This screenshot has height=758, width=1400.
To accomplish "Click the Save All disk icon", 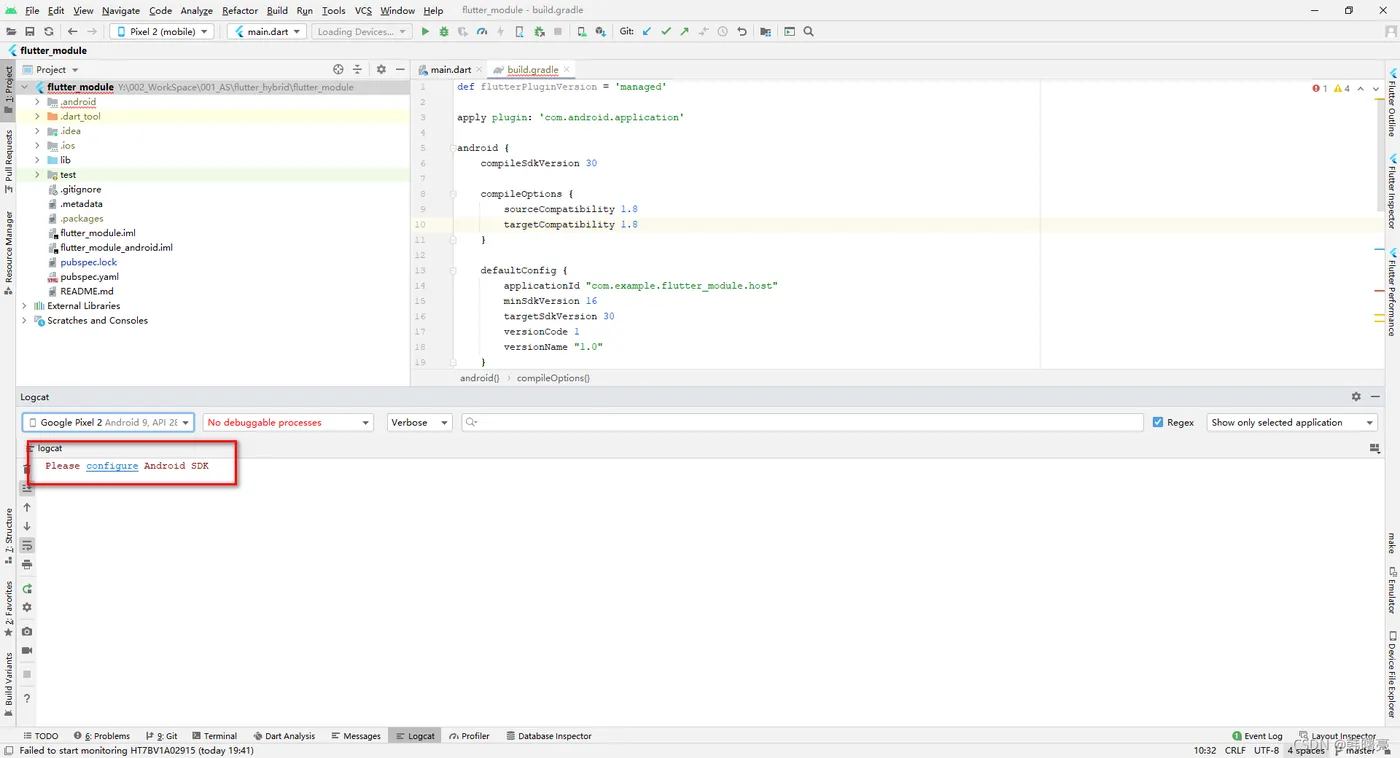I will [x=30, y=32].
